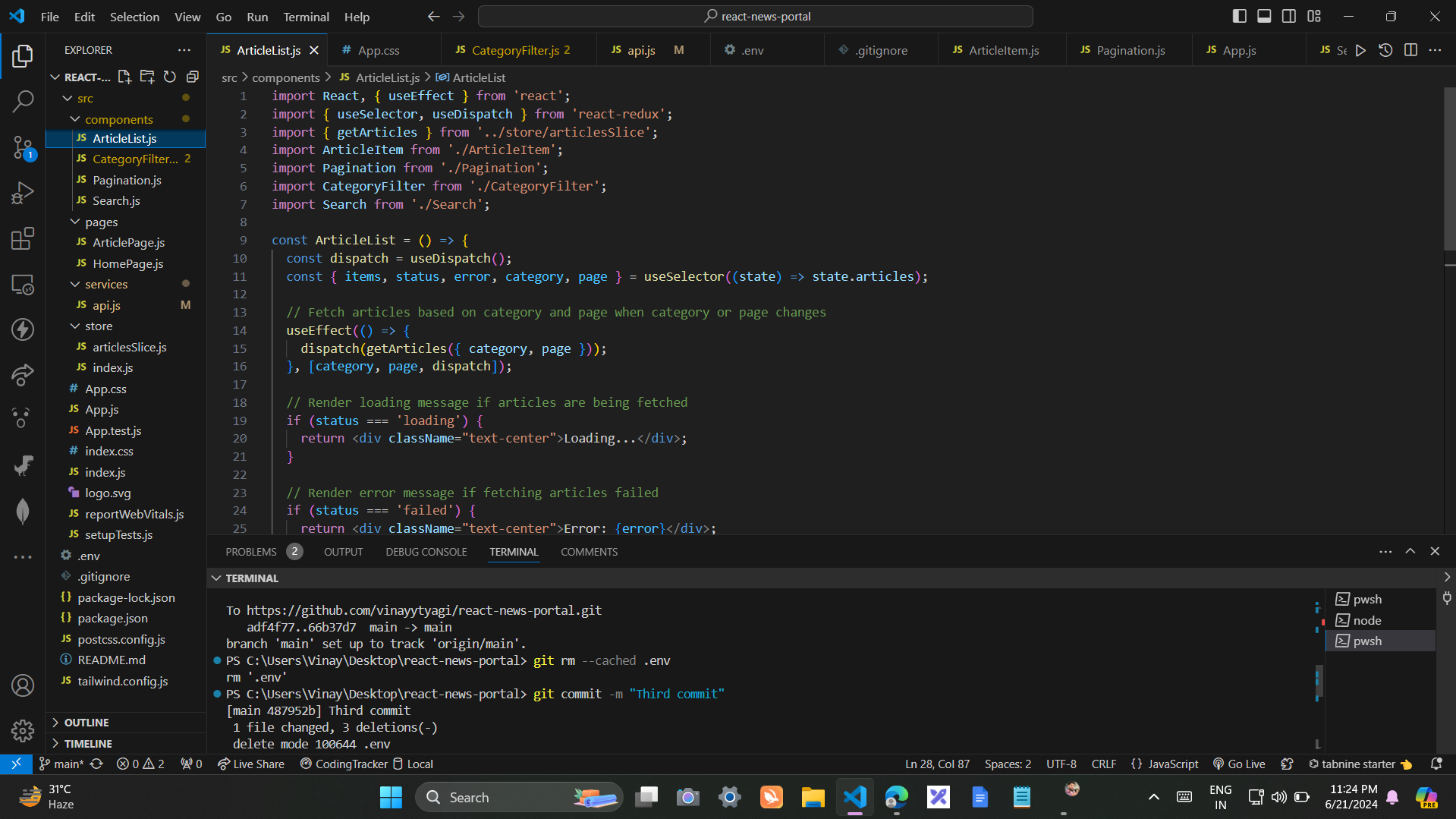Viewport: 1456px width, 819px height.
Task: Collapse the src folder
Action: pos(68,98)
